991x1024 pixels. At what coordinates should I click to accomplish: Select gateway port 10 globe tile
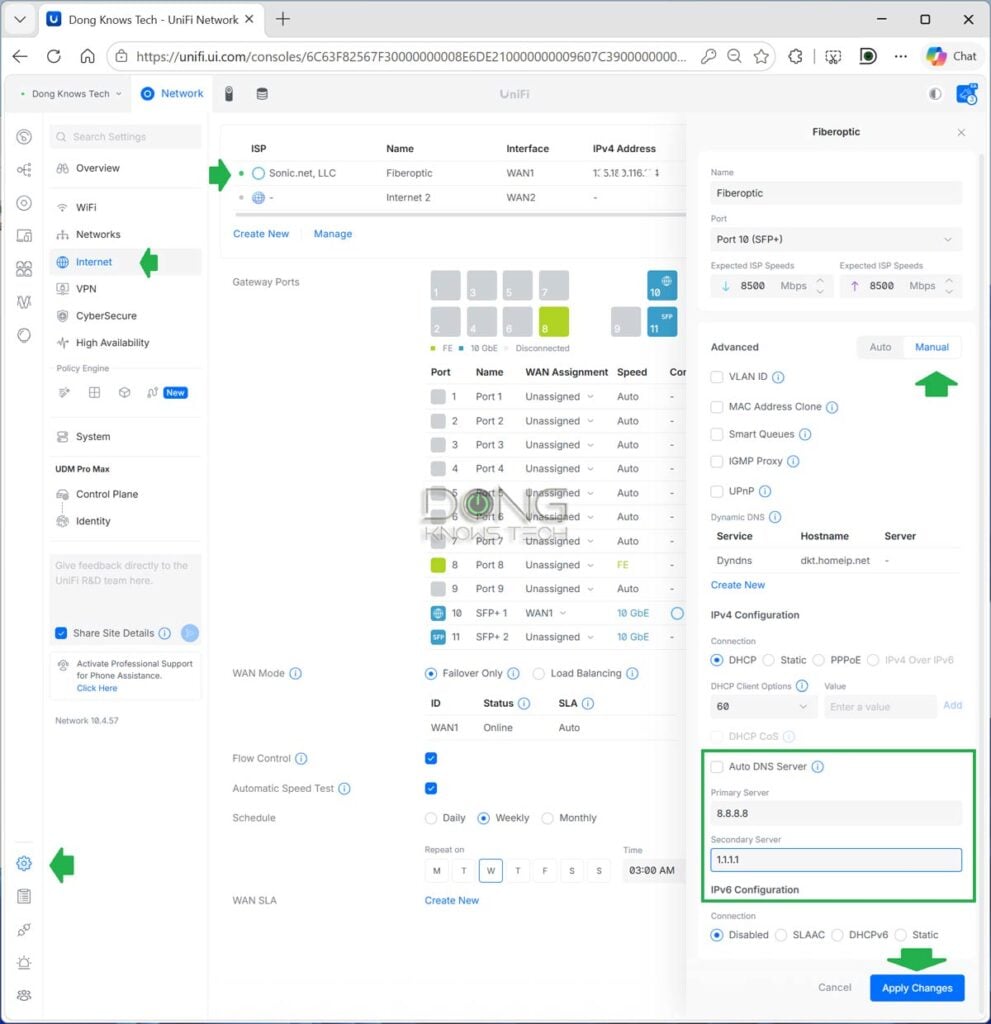[x=662, y=285]
